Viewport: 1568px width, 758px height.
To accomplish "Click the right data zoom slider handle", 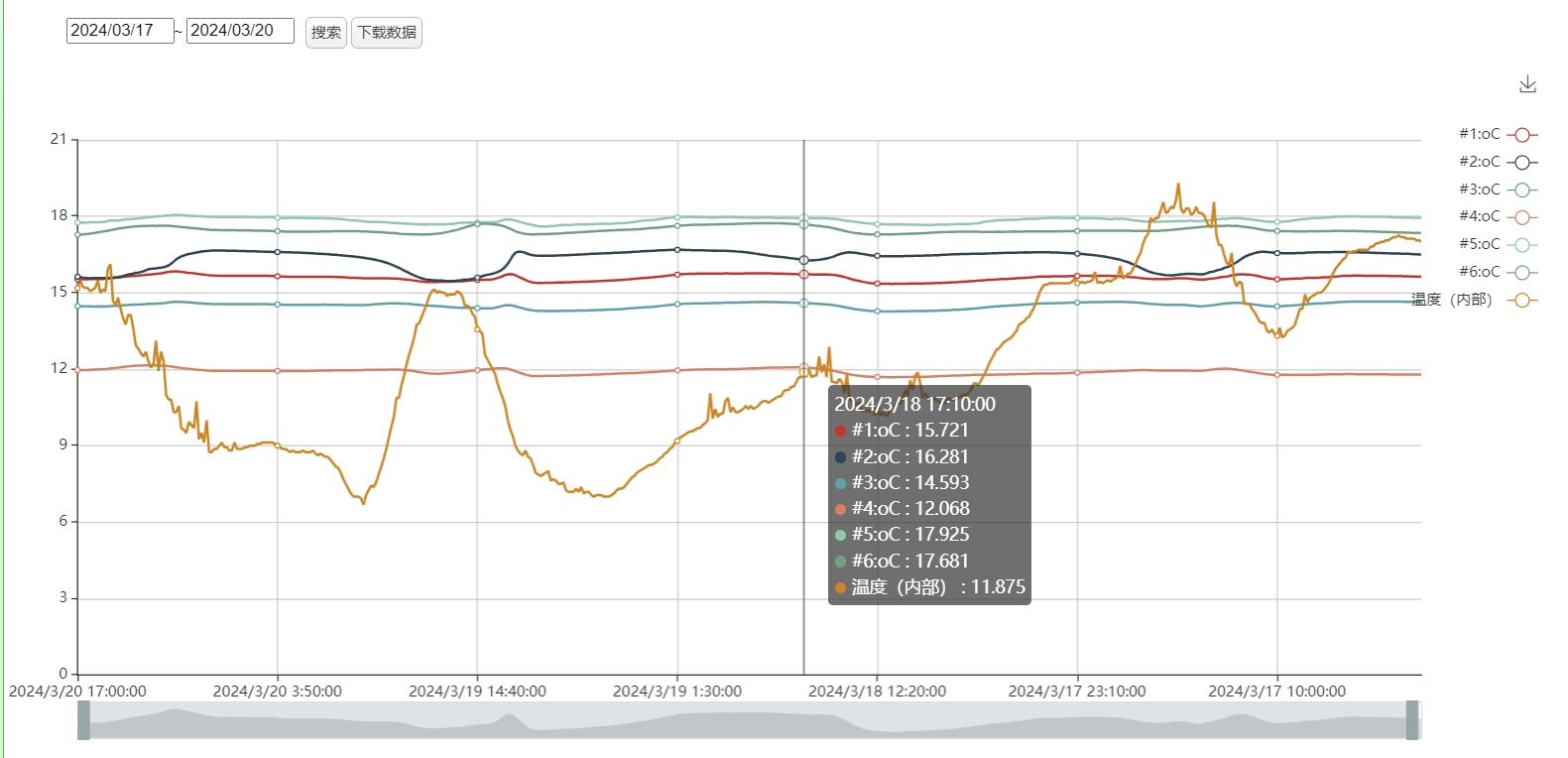I will (x=1412, y=720).
